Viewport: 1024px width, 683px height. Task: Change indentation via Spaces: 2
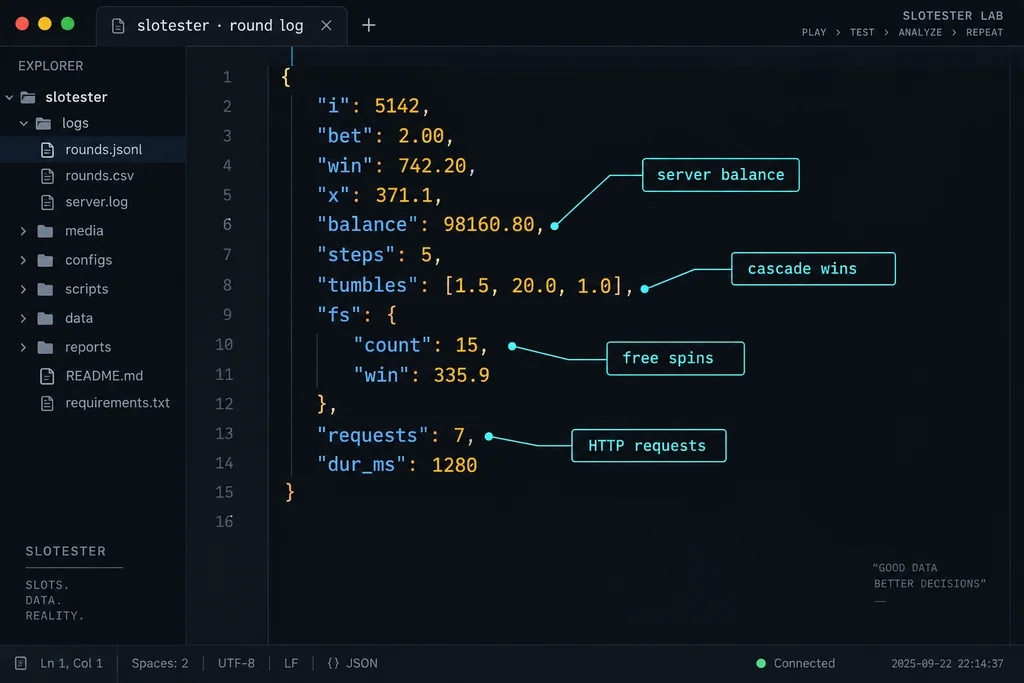[x=160, y=663]
